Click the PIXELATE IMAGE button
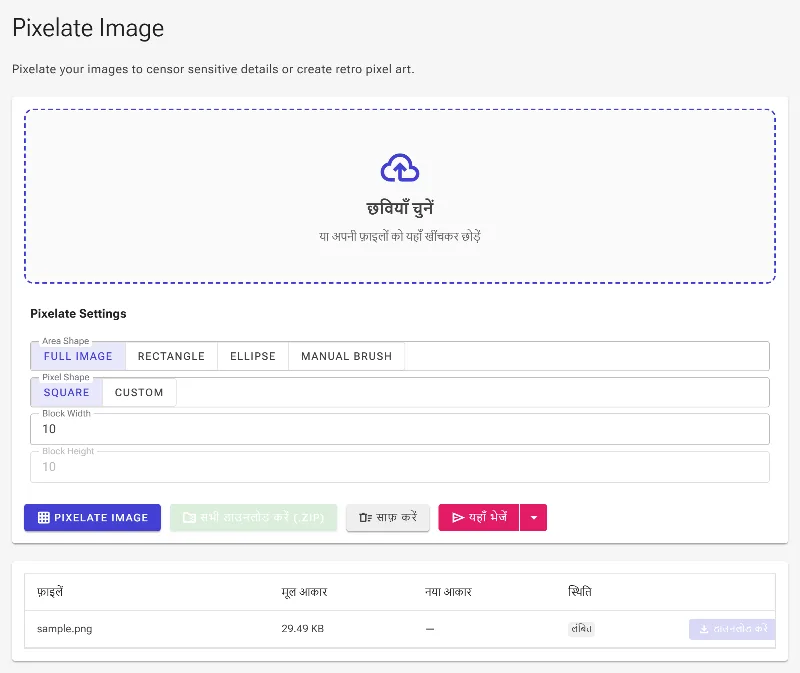Image resolution: width=800 pixels, height=673 pixels. pyautogui.click(x=92, y=517)
